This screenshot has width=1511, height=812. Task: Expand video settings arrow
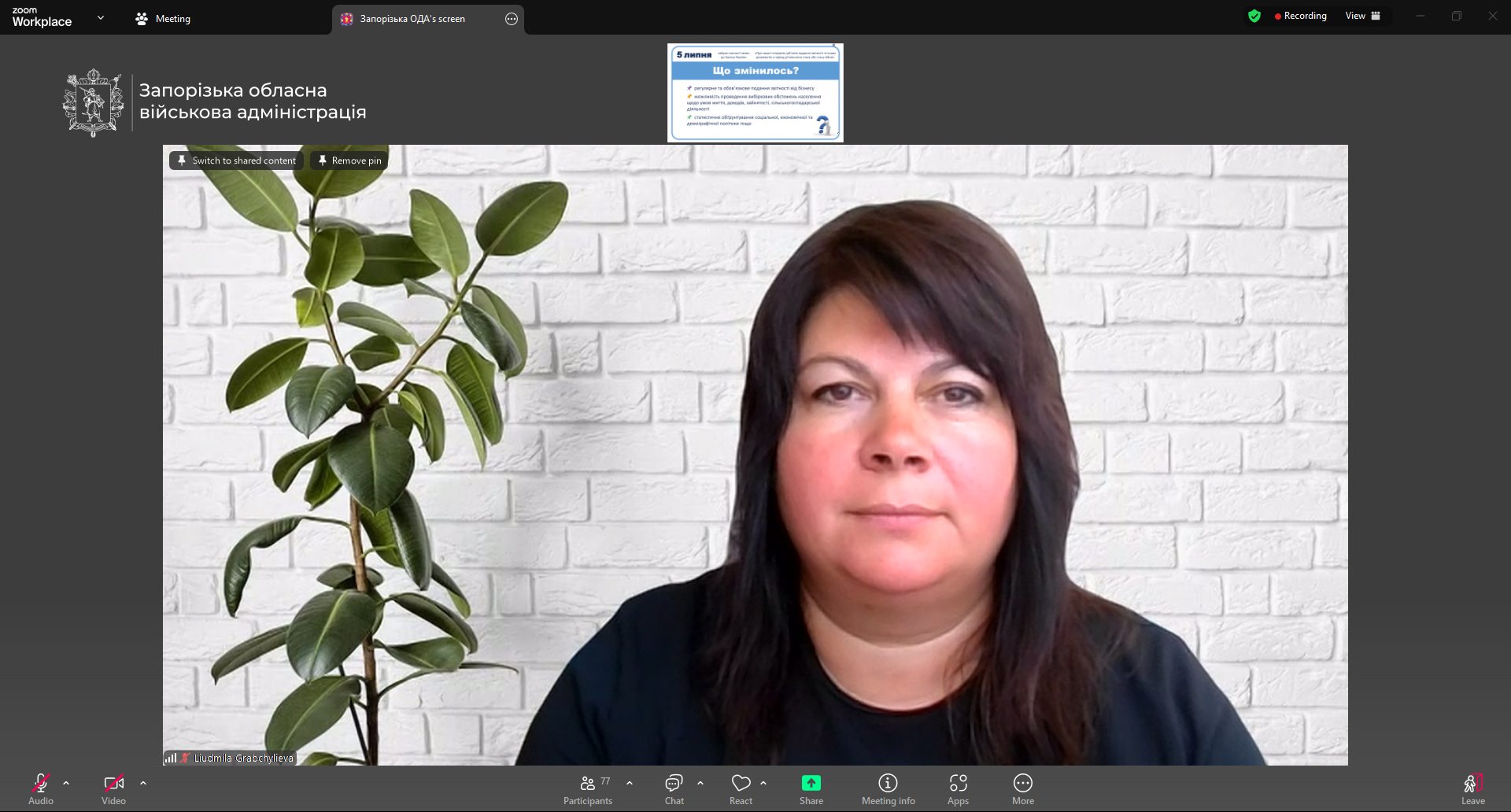click(143, 783)
